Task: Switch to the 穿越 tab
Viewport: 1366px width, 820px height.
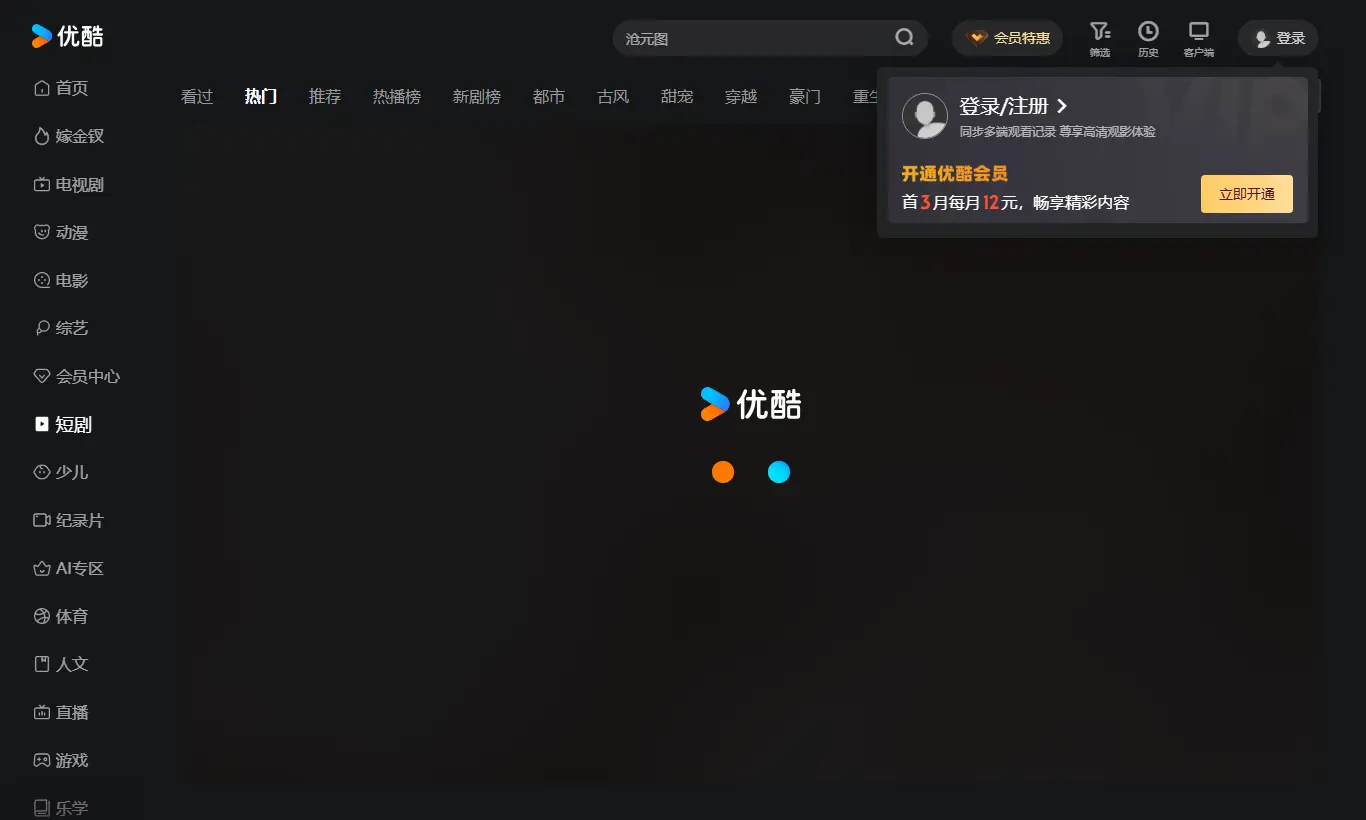Action: tap(741, 97)
